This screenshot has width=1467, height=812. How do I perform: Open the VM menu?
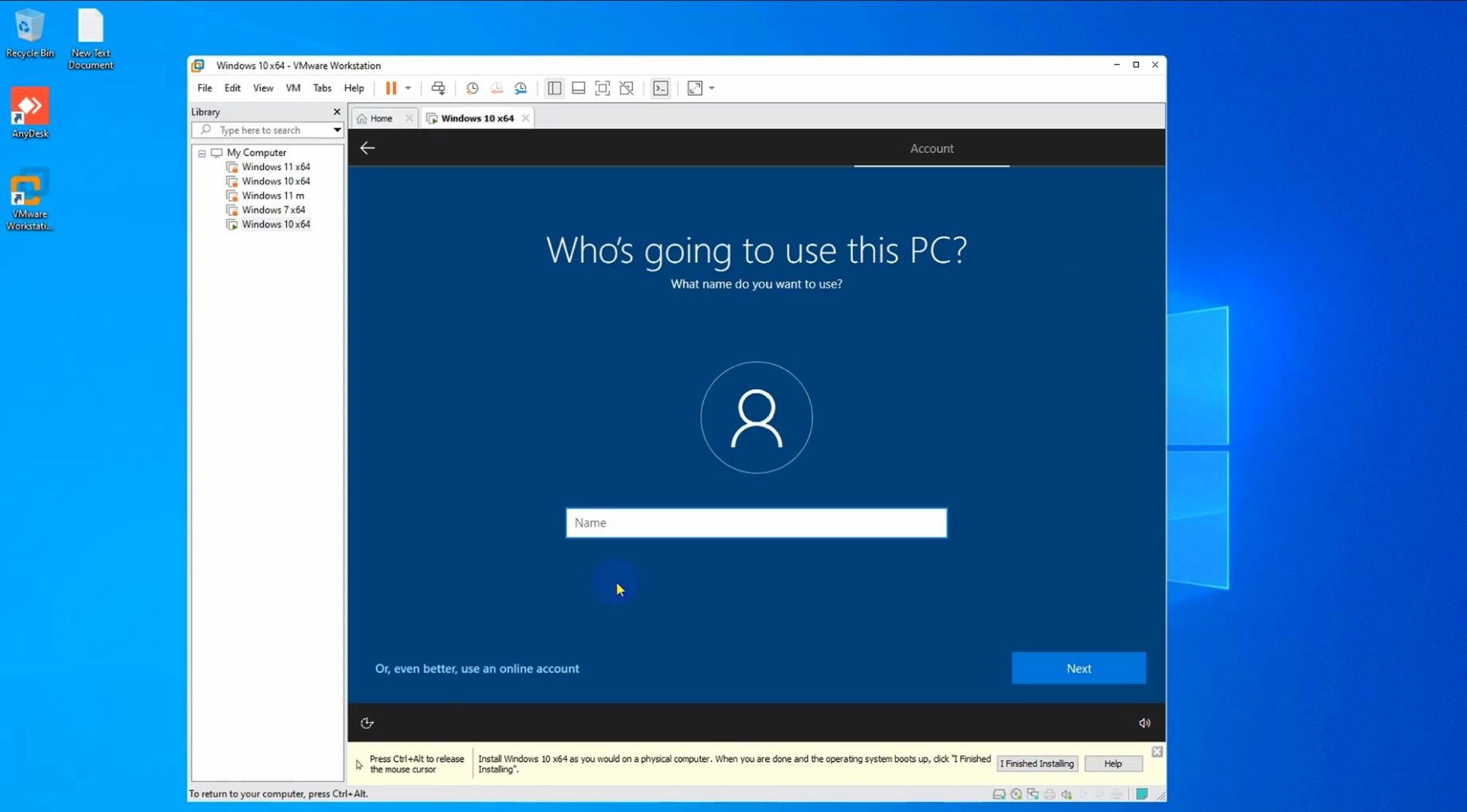tap(292, 88)
